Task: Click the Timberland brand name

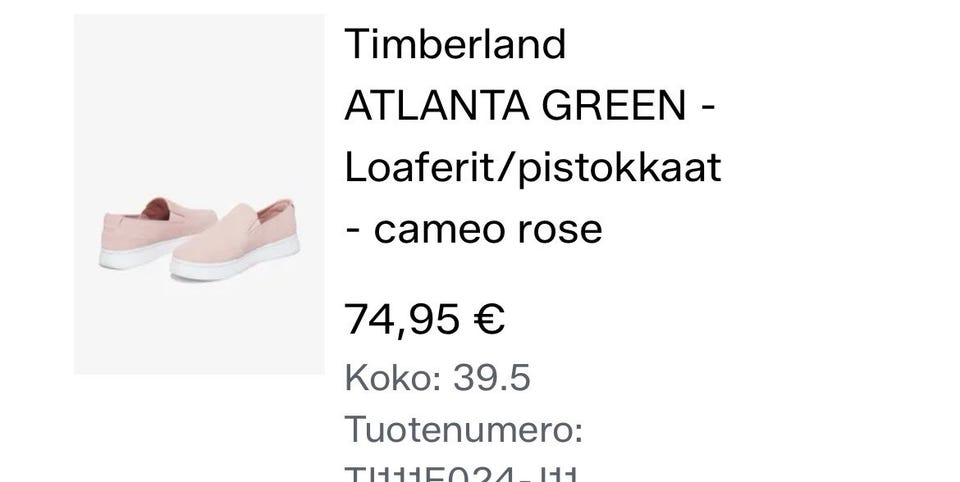Action: [455, 44]
